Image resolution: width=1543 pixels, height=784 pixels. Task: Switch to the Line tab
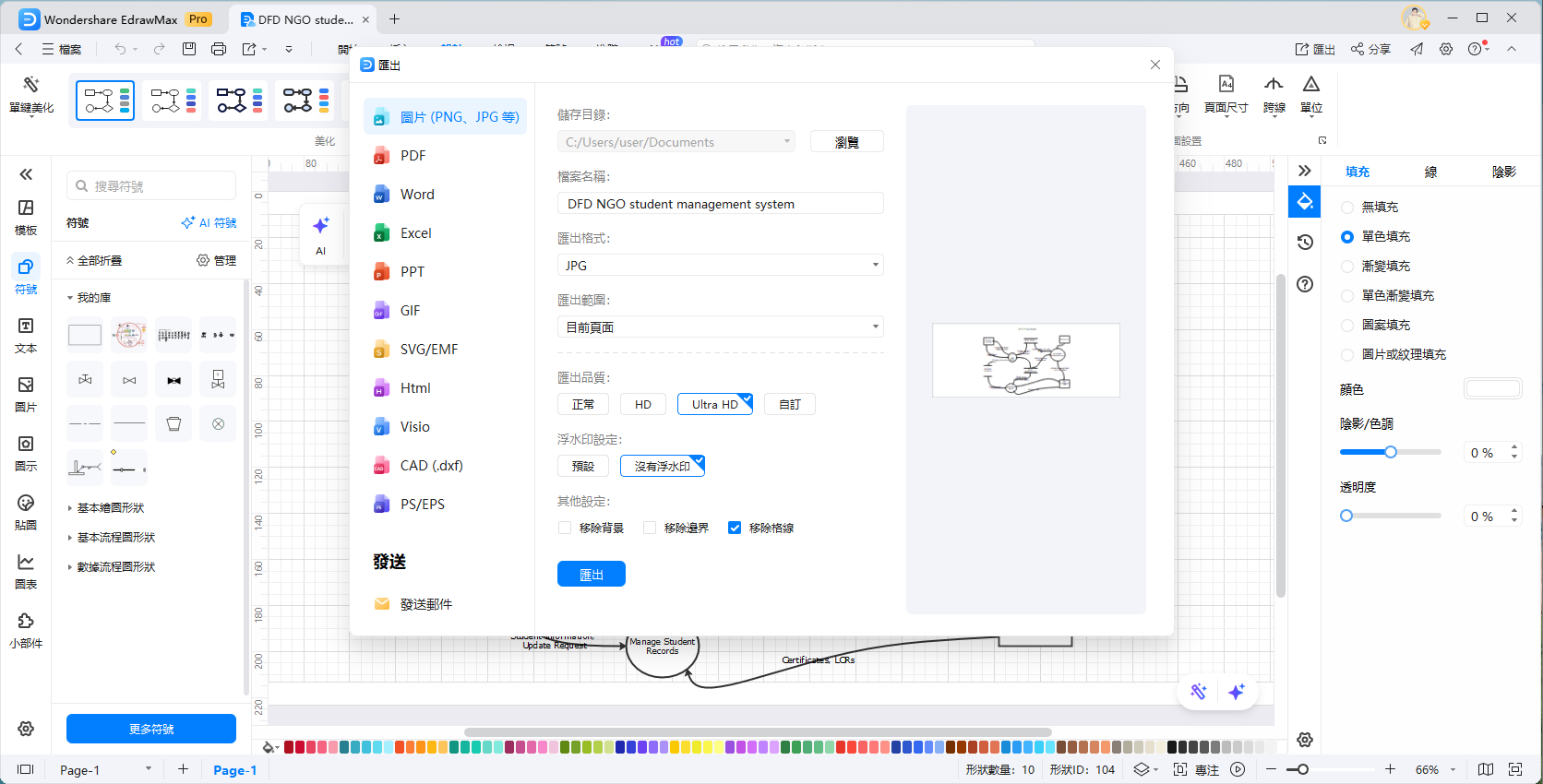[x=1430, y=172]
